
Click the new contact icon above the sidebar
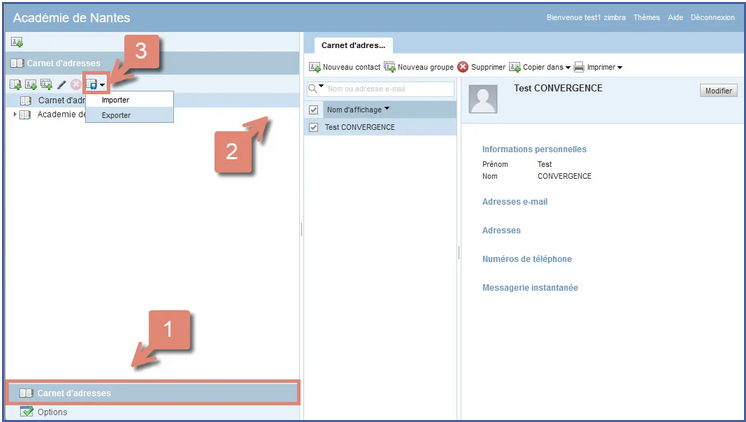coord(16,42)
